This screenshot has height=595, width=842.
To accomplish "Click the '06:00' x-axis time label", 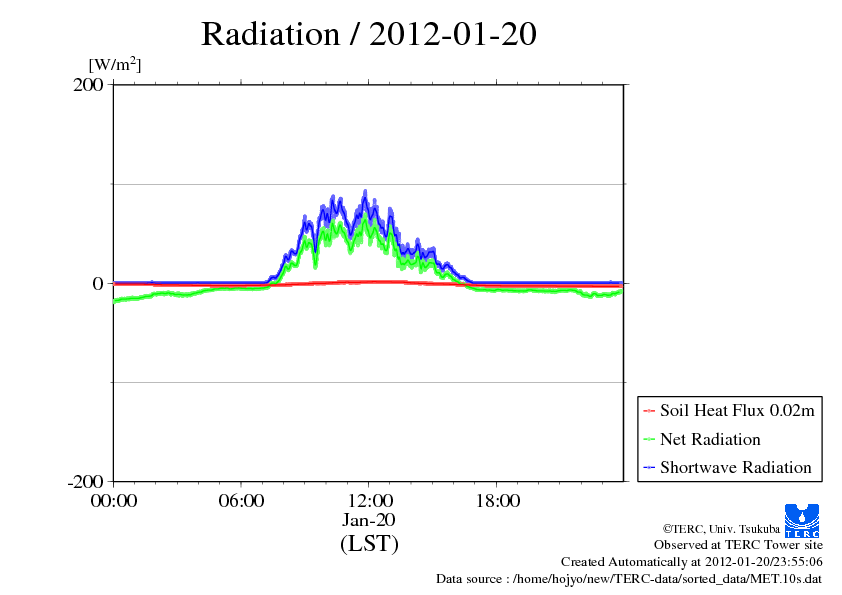I will point(241,501).
